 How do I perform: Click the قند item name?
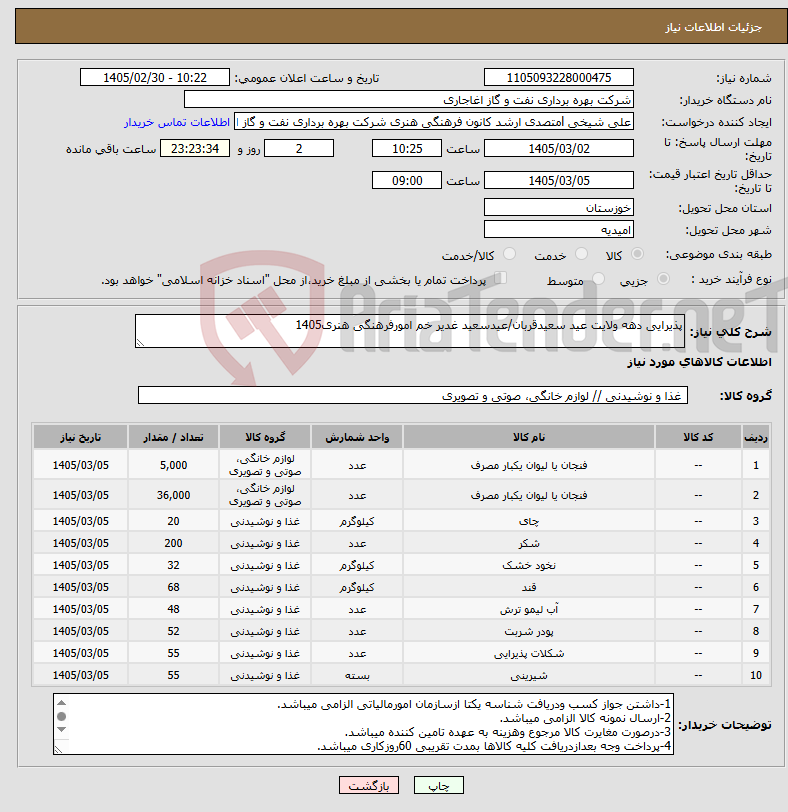click(529, 587)
